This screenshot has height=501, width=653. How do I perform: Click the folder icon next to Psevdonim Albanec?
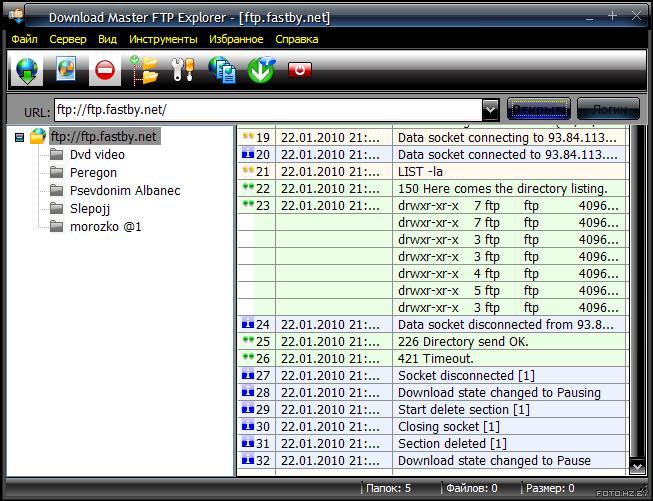click(56, 190)
